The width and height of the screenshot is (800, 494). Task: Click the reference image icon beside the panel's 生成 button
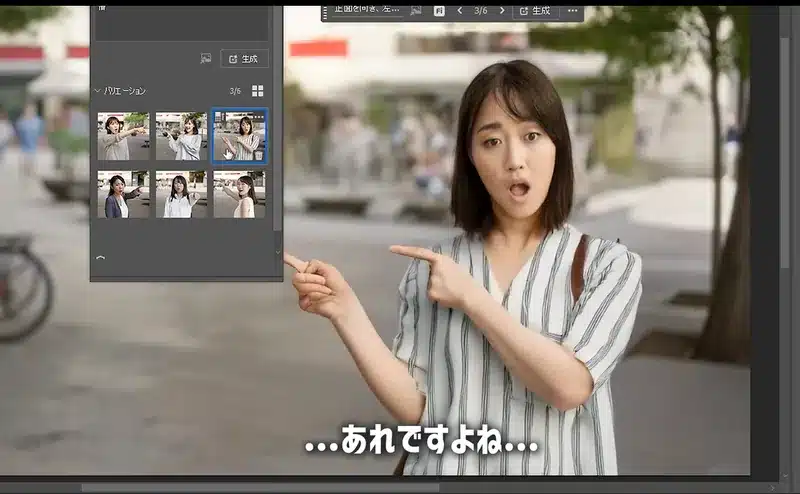coord(206,59)
